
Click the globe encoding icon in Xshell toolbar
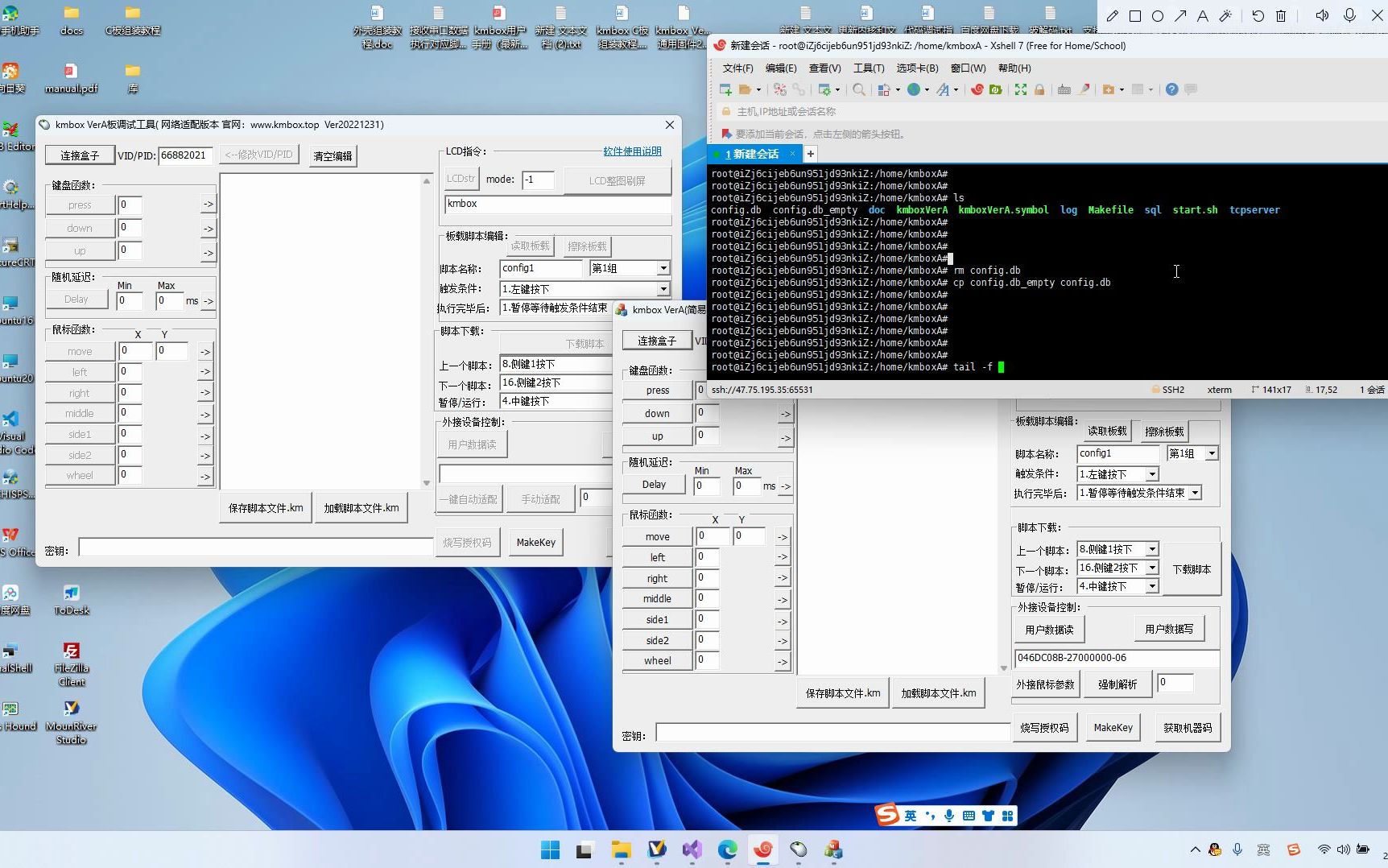pos(914,89)
